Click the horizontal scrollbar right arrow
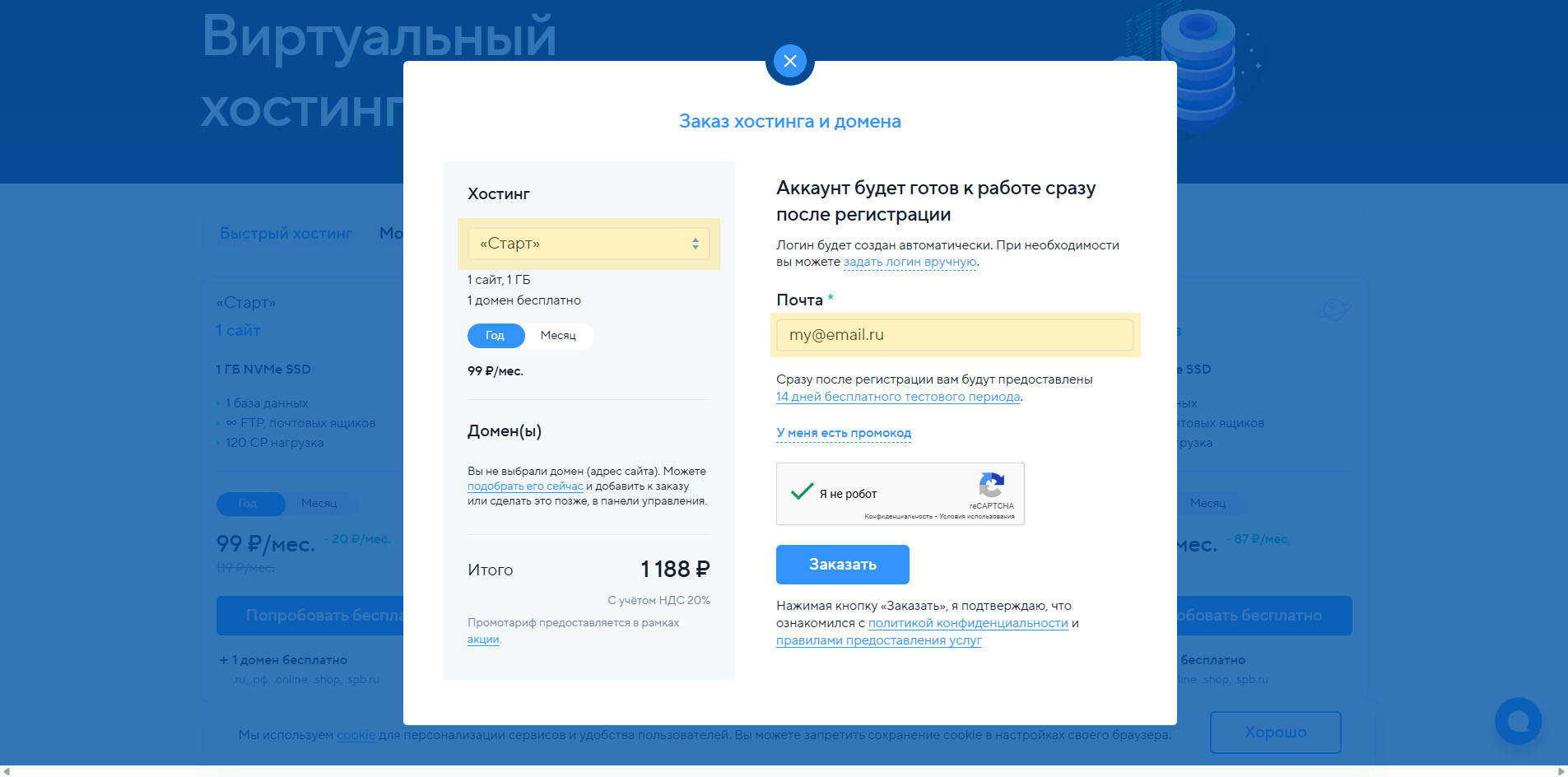 (1561, 771)
